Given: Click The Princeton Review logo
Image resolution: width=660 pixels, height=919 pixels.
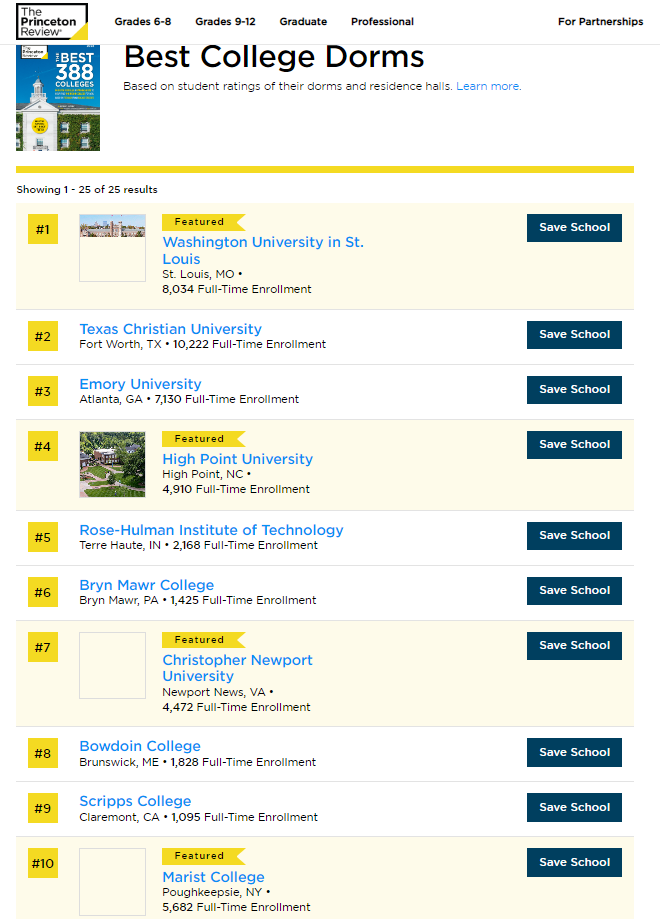Looking at the screenshot, I should [x=52, y=22].
